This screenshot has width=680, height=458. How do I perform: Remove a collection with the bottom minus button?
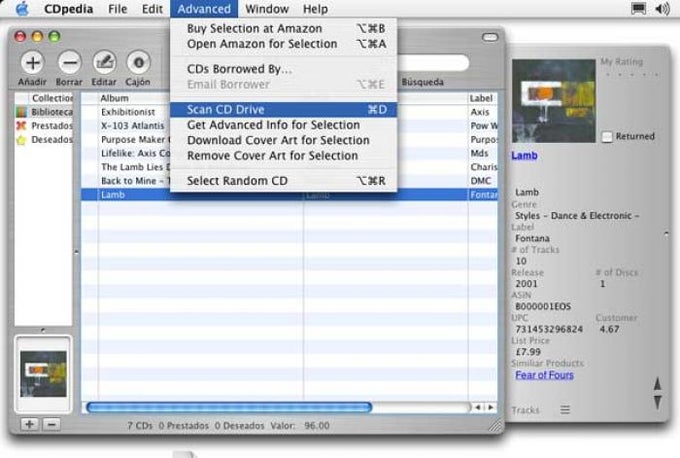click(51, 424)
